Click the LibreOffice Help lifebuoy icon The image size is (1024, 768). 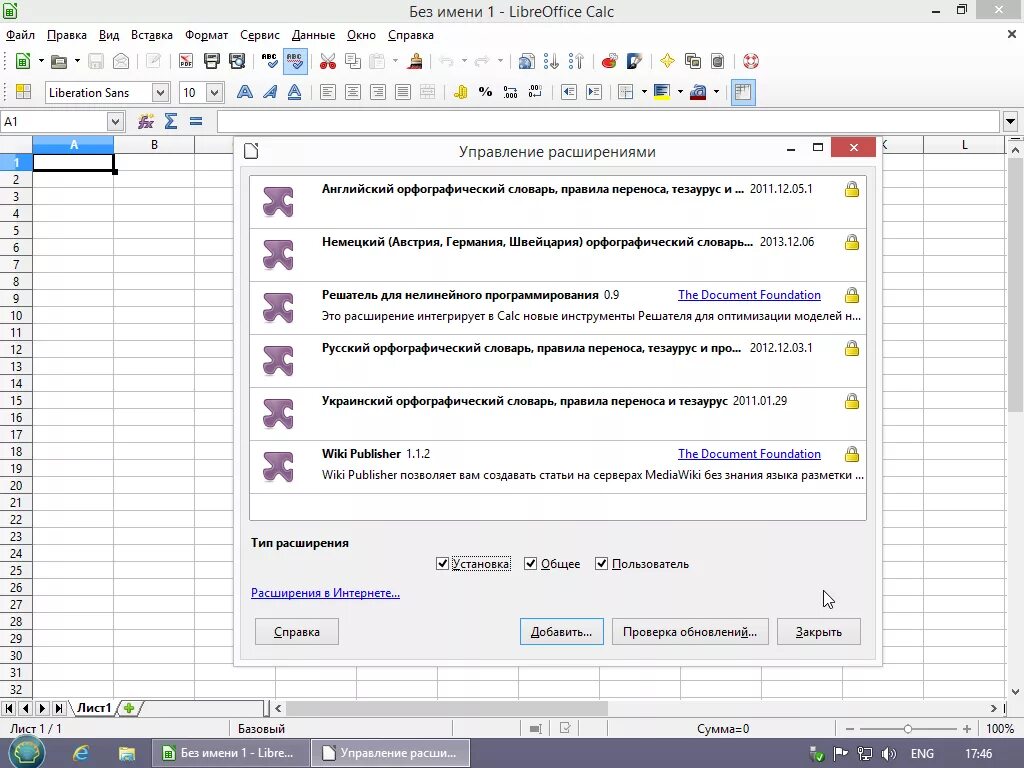coord(750,61)
